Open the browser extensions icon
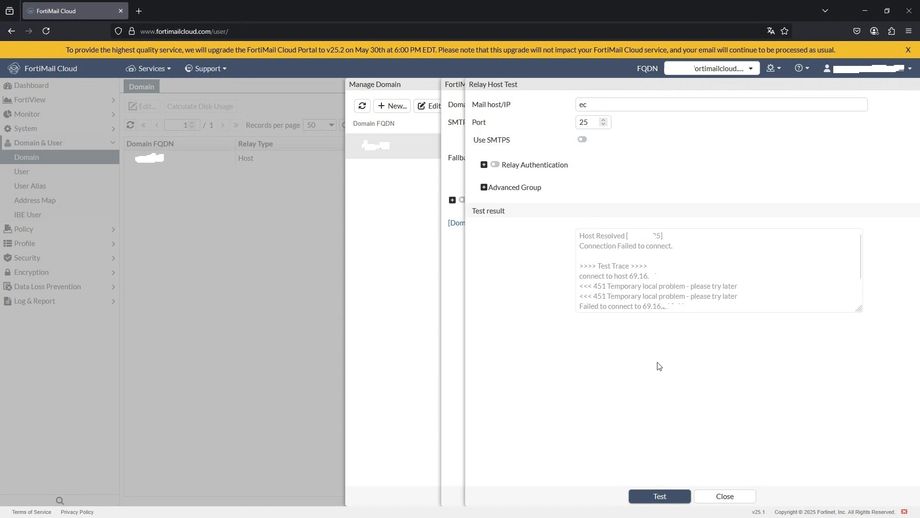 click(x=891, y=31)
